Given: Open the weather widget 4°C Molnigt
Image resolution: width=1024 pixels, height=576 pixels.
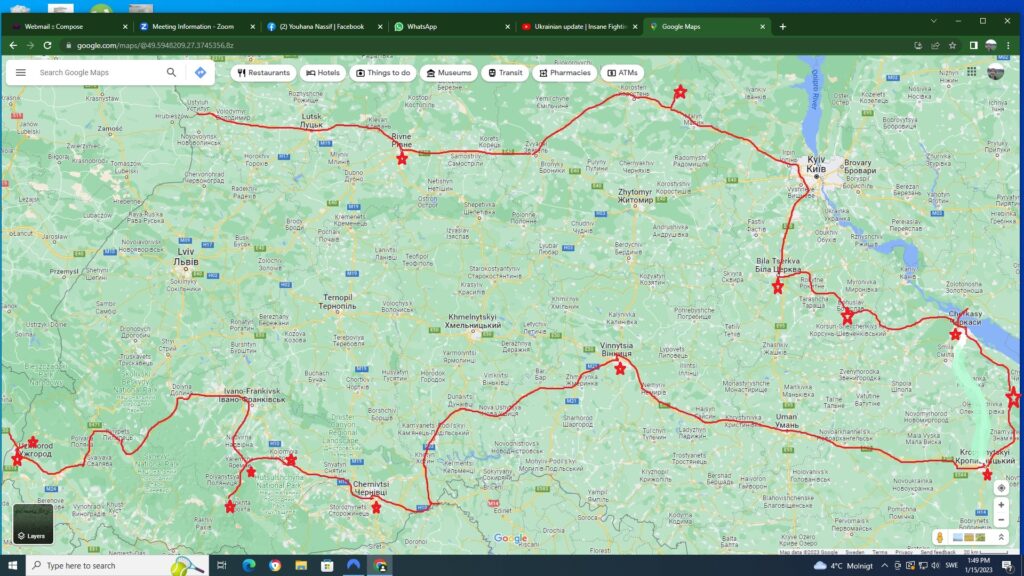Looking at the screenshot, I should [843, 566].
